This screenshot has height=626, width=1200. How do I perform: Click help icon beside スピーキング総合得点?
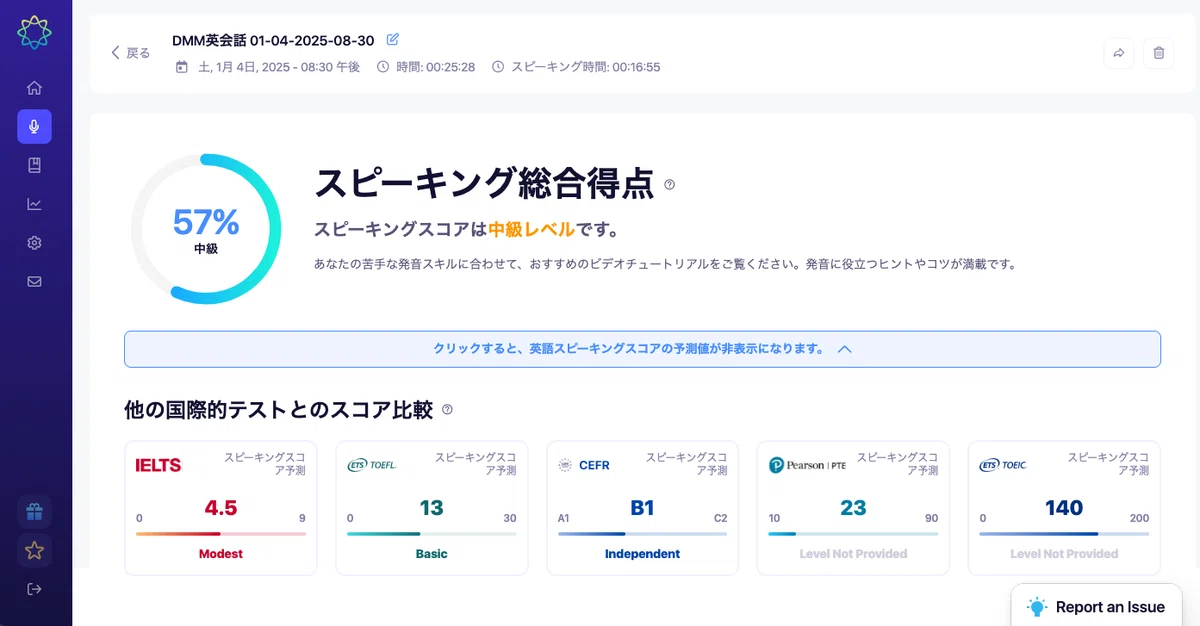tap(670, 184)
